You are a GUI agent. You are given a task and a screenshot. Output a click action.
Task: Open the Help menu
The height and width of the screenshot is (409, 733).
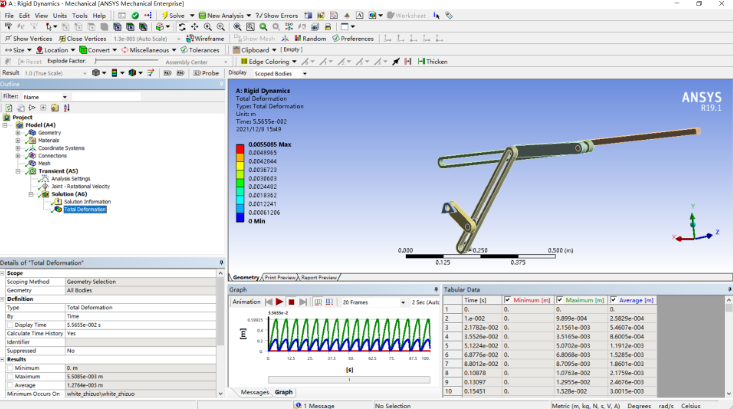click(x=99, y=15)
